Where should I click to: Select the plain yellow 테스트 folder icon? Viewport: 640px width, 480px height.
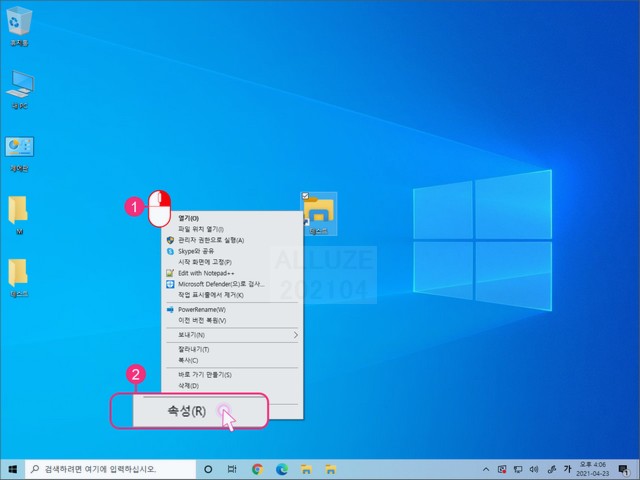tap(19, 278)
